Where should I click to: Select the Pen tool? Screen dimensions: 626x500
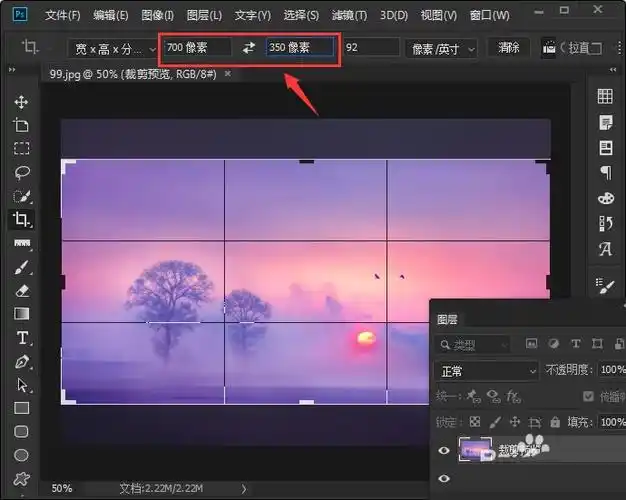[22, 362]
